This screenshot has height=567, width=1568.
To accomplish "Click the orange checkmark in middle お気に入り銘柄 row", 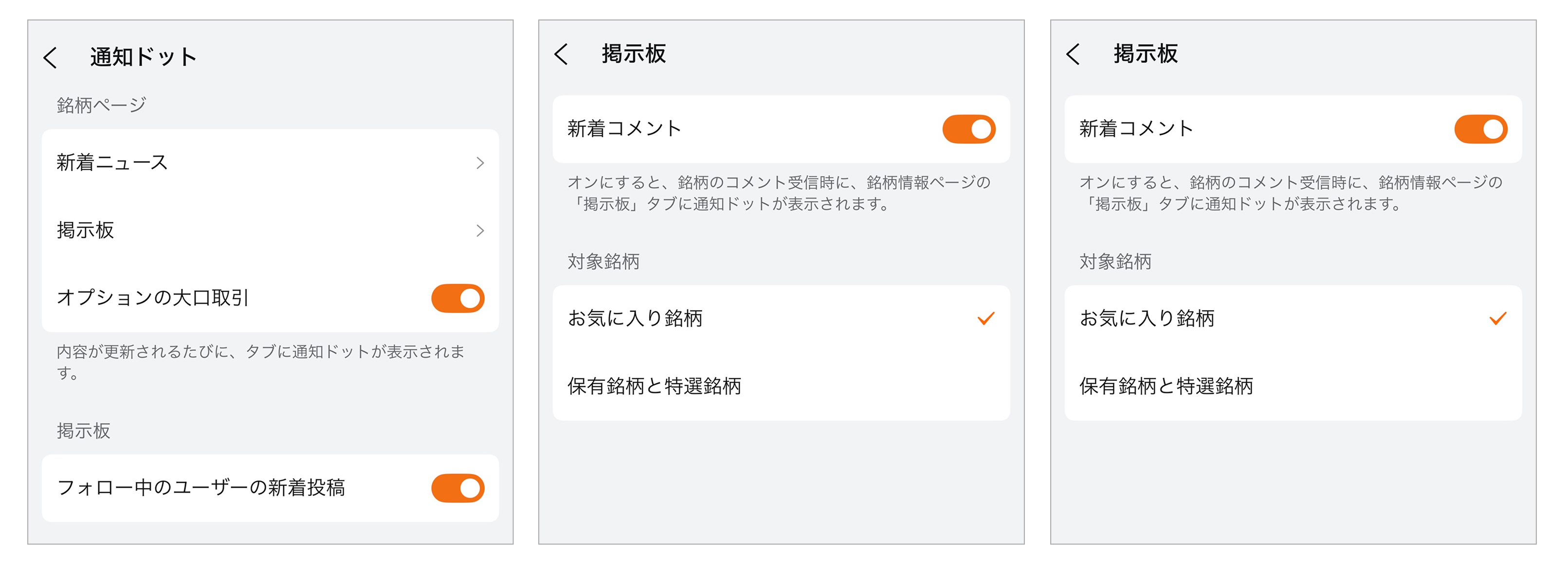I will (x=985, y=318).
